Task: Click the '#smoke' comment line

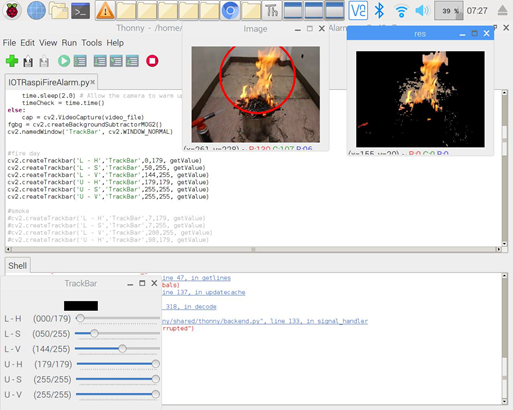Action: pyautogui.click(x=18, y=211)
